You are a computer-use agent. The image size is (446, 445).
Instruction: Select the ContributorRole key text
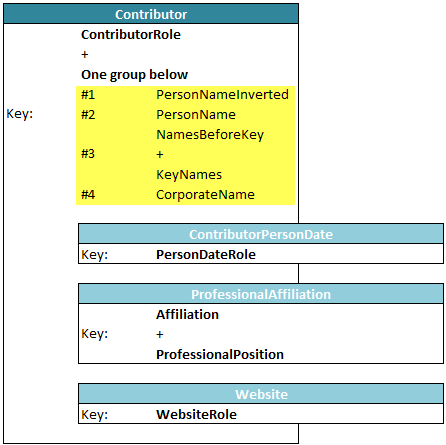[x=131, y=34]
